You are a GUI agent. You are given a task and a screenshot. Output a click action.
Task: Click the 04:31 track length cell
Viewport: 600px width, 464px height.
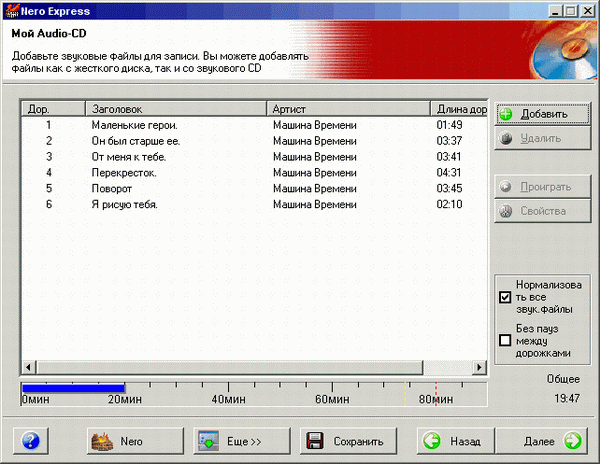[x=449, y=173]
